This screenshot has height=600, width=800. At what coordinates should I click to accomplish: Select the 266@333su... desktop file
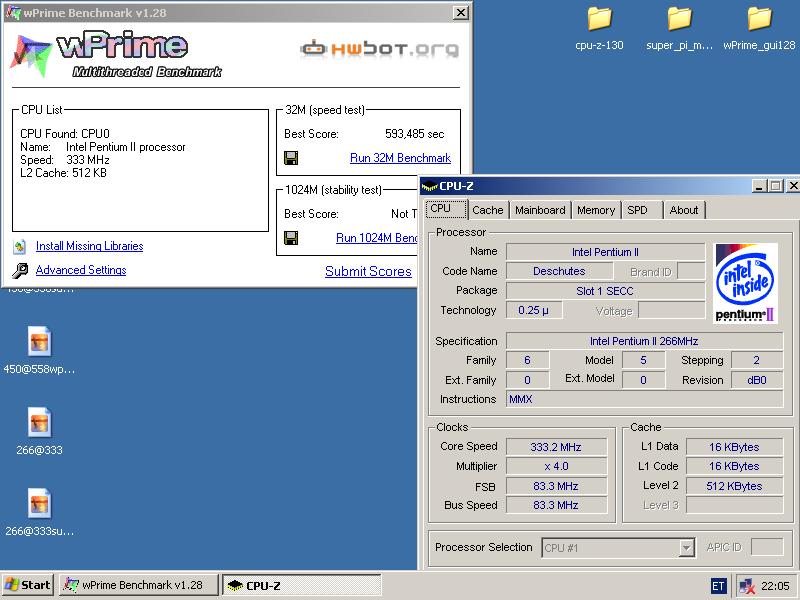39,512
